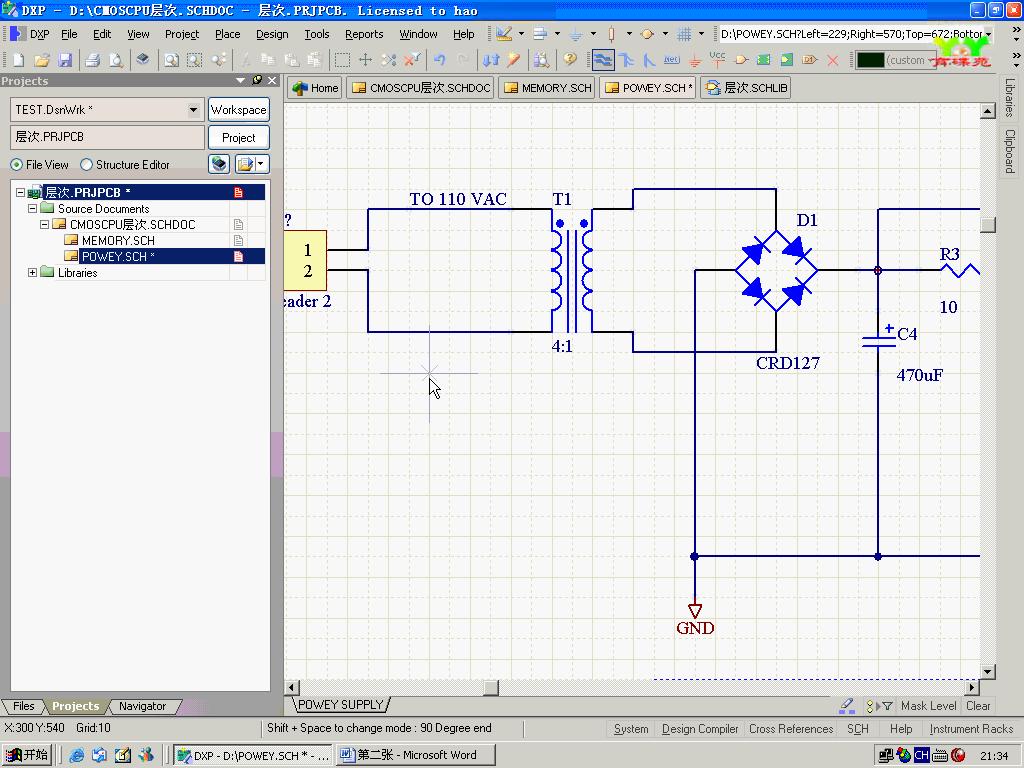The height and width of the screenshot is (768, 1024).
Task: Click the vertical scrollbar thumb of the schematic
Action: click(987, 224)
